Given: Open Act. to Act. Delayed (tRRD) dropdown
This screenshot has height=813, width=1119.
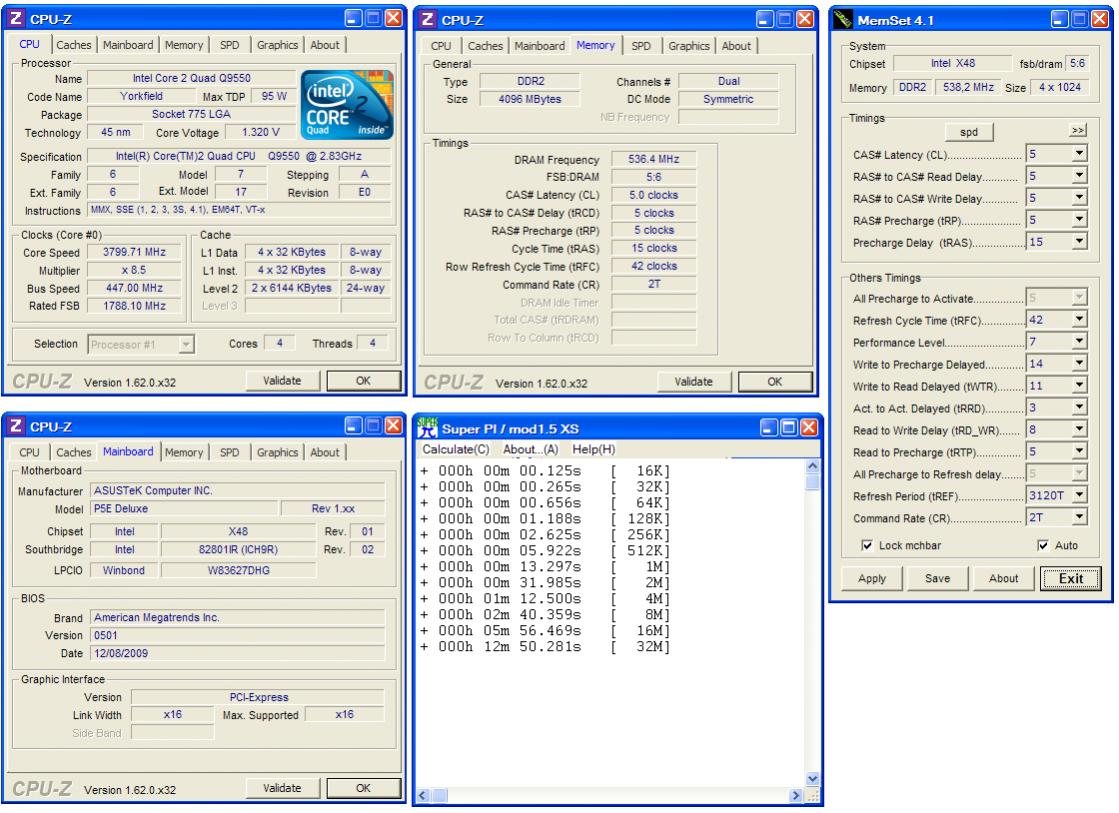Looking at the screenshot, I should point(1079,408).
